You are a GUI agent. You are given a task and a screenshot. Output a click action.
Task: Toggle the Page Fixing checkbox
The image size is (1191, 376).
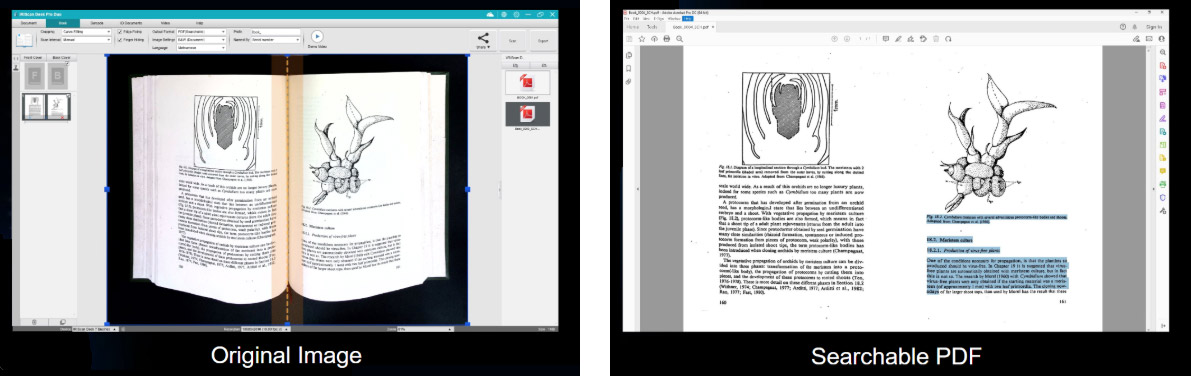pos(119,31)
